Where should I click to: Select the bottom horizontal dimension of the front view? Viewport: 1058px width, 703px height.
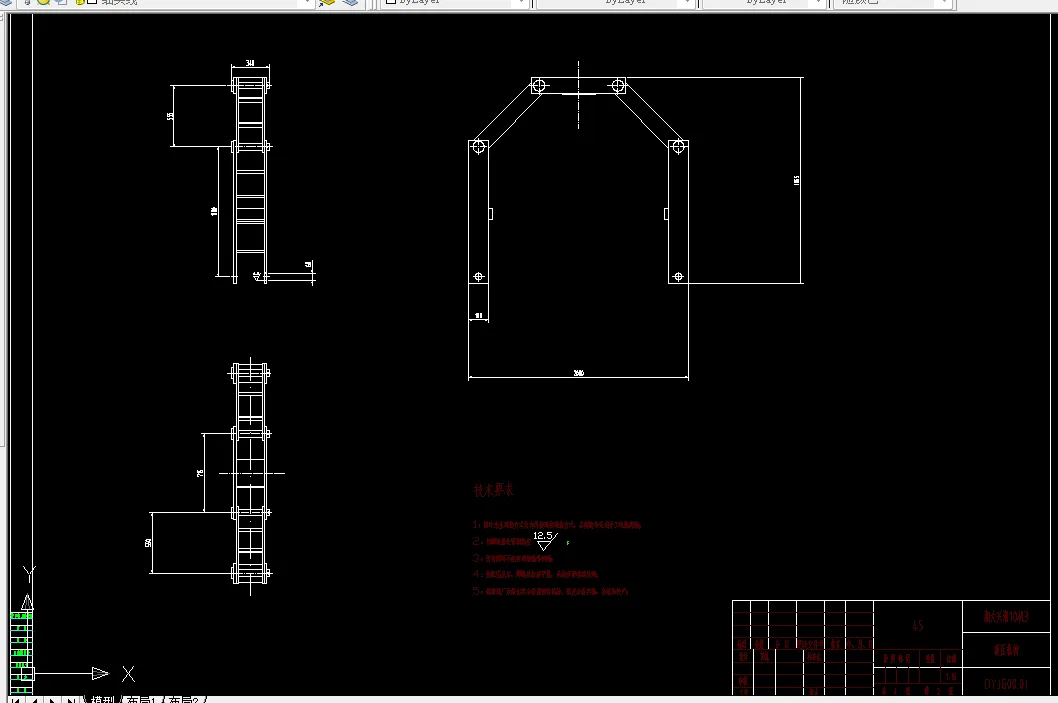click(578, 375)
